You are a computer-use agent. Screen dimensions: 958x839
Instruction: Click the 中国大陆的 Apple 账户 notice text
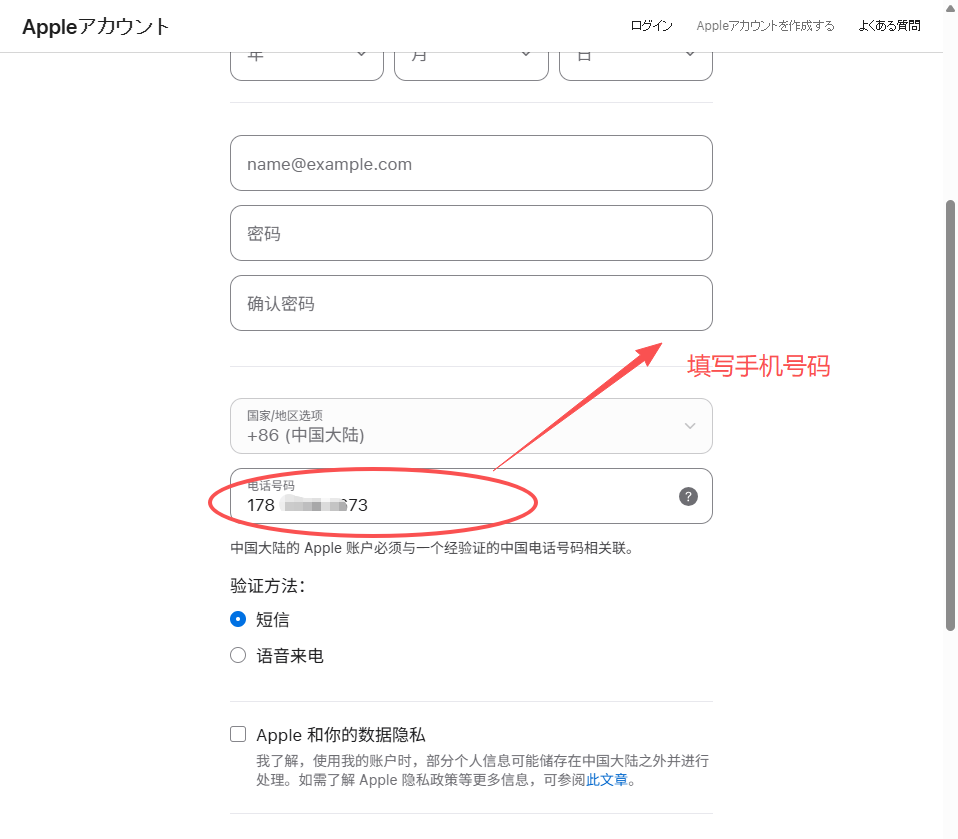point(432,548)
